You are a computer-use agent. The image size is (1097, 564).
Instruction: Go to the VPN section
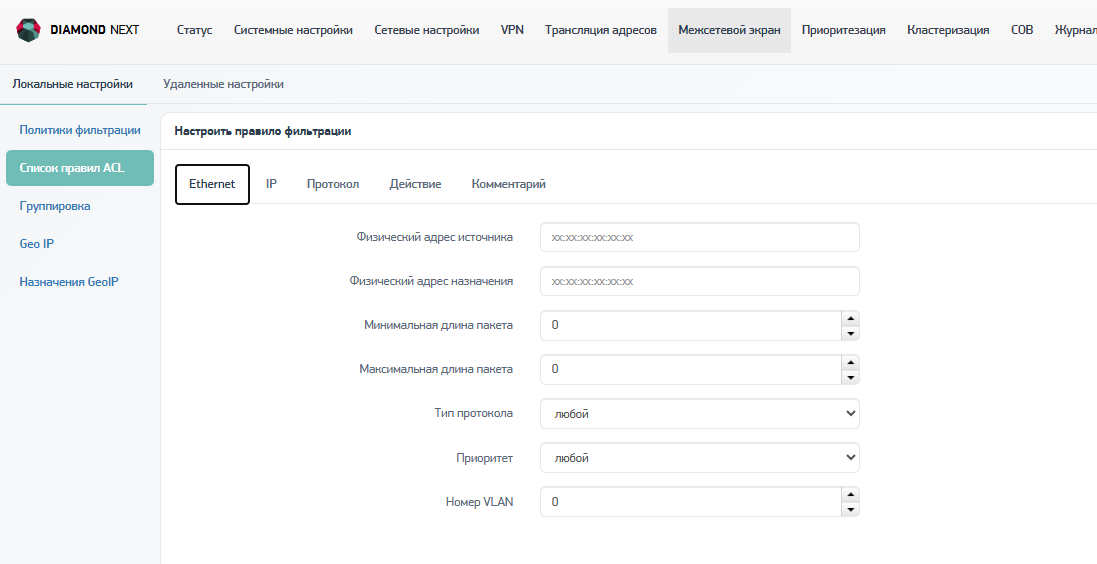(x=512, y=30)
